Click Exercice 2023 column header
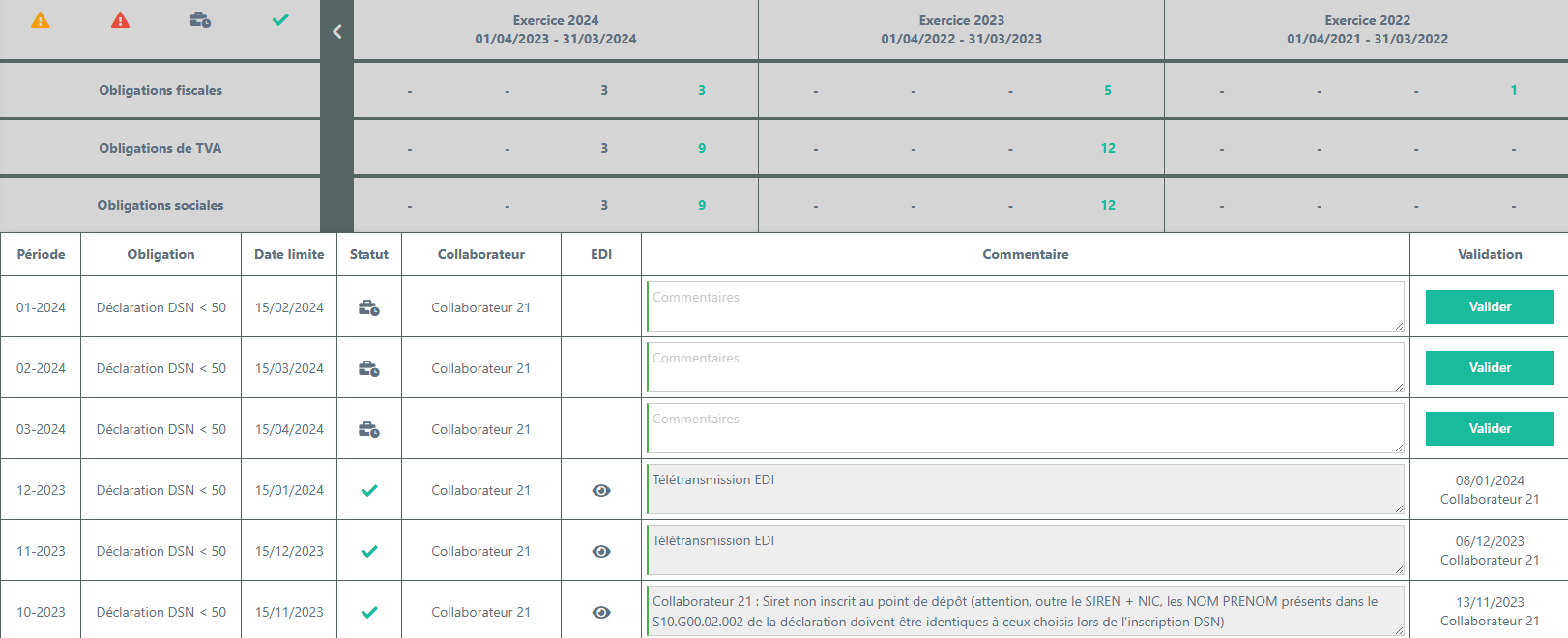Screen dimensions: 1568x638 pyautogui.click(x=961, y=29)
